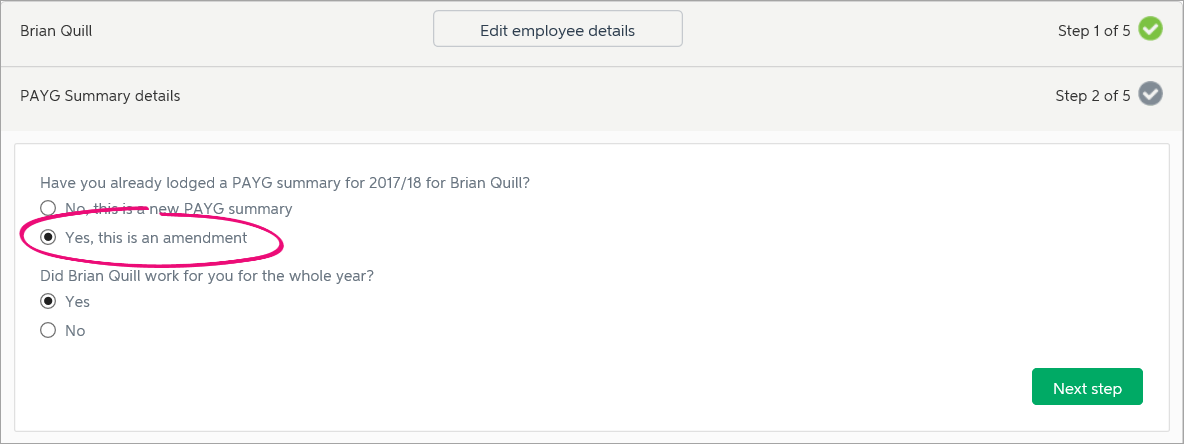Click the 'No' label under whole year question
This screenshot has width=1184, height=444.
pyautogui.click(x=75, y=330)
